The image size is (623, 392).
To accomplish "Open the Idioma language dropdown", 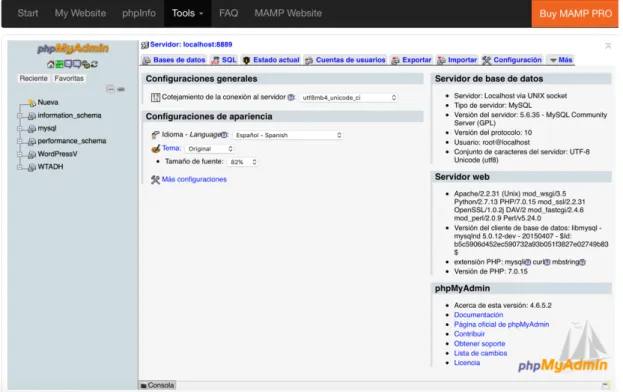I will click(288, 135).
